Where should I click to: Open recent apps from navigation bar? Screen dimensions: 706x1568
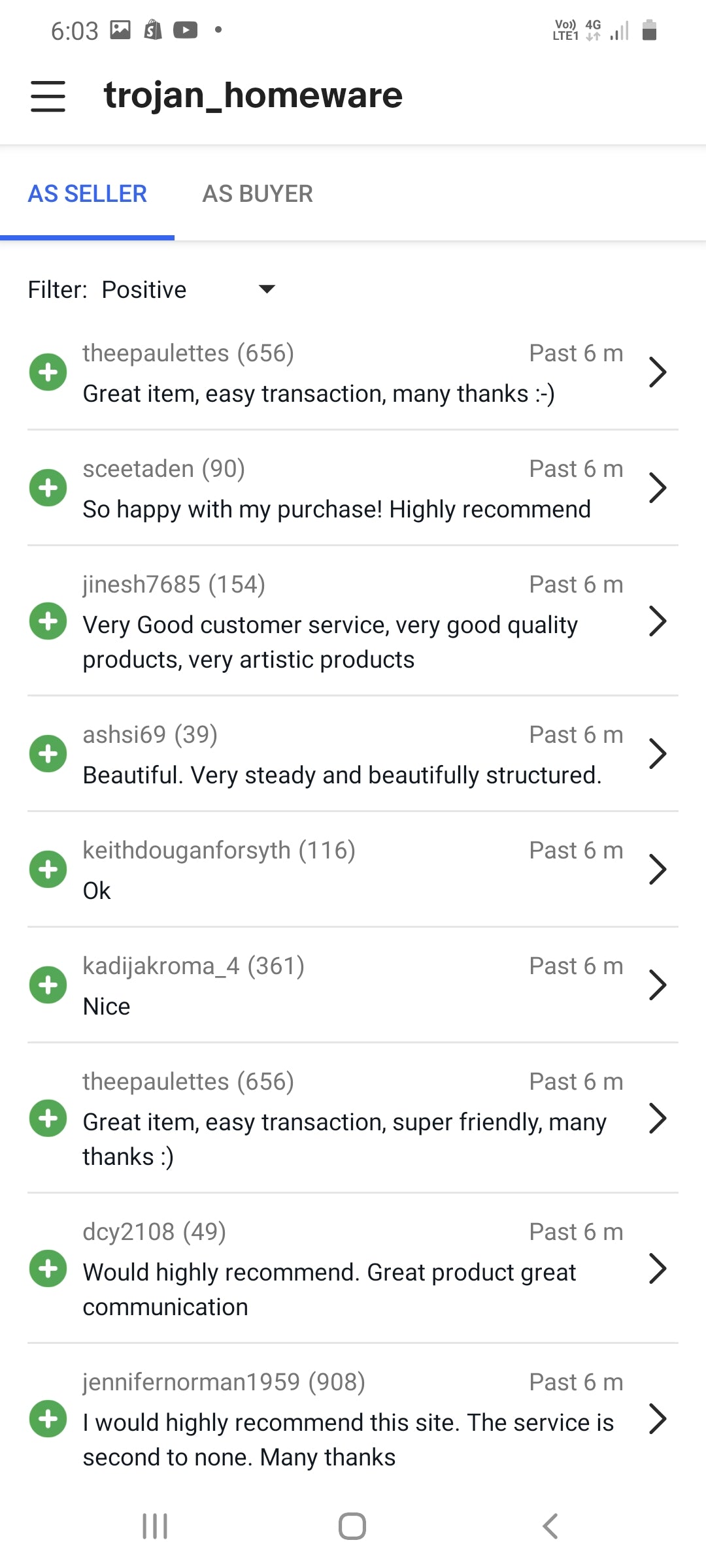pos(155,1526)
